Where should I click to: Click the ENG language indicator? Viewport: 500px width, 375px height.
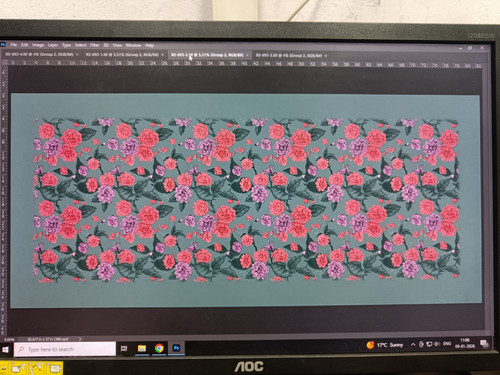point(447,344)
